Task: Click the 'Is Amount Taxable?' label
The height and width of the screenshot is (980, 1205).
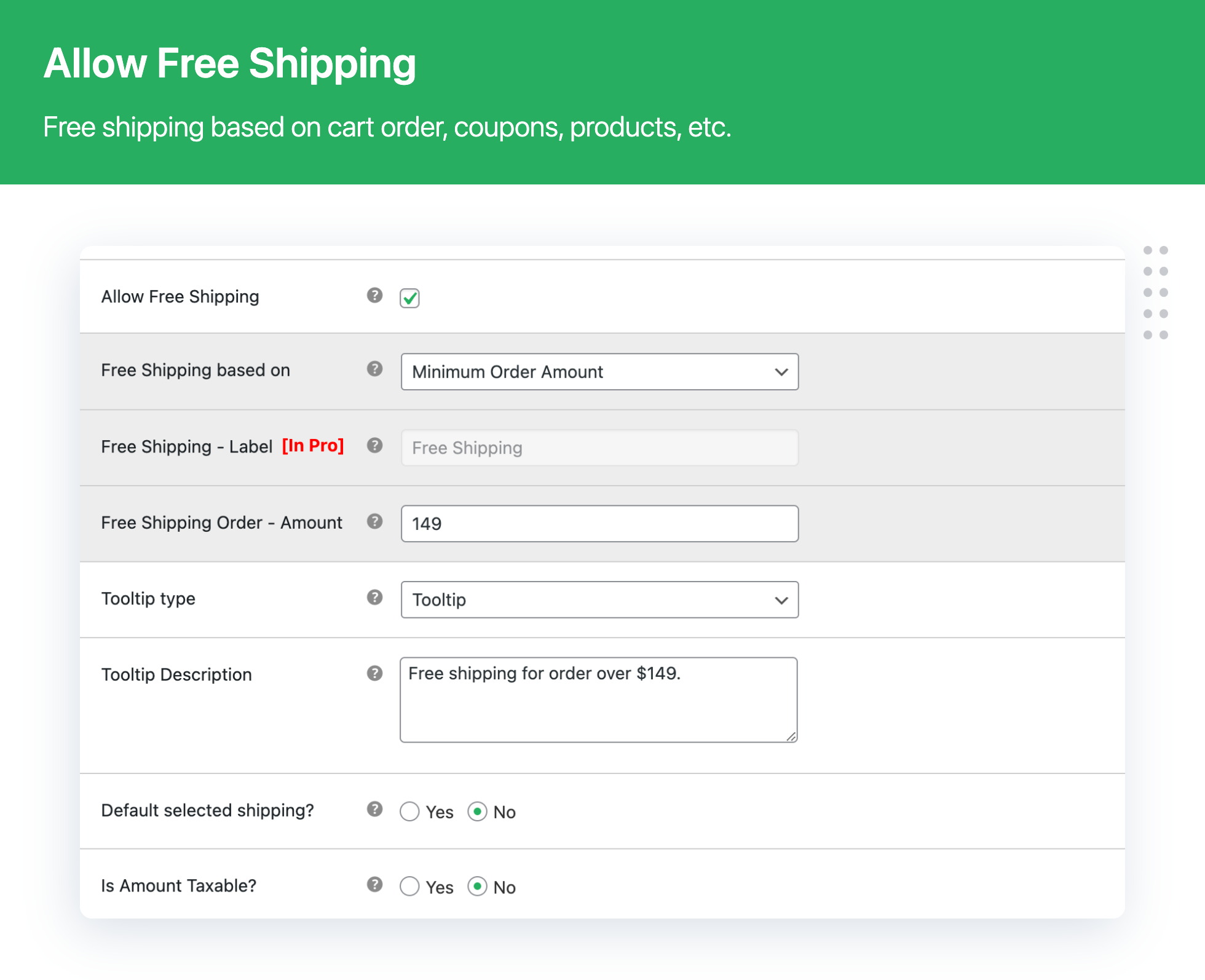Action: tap(179, 886)
